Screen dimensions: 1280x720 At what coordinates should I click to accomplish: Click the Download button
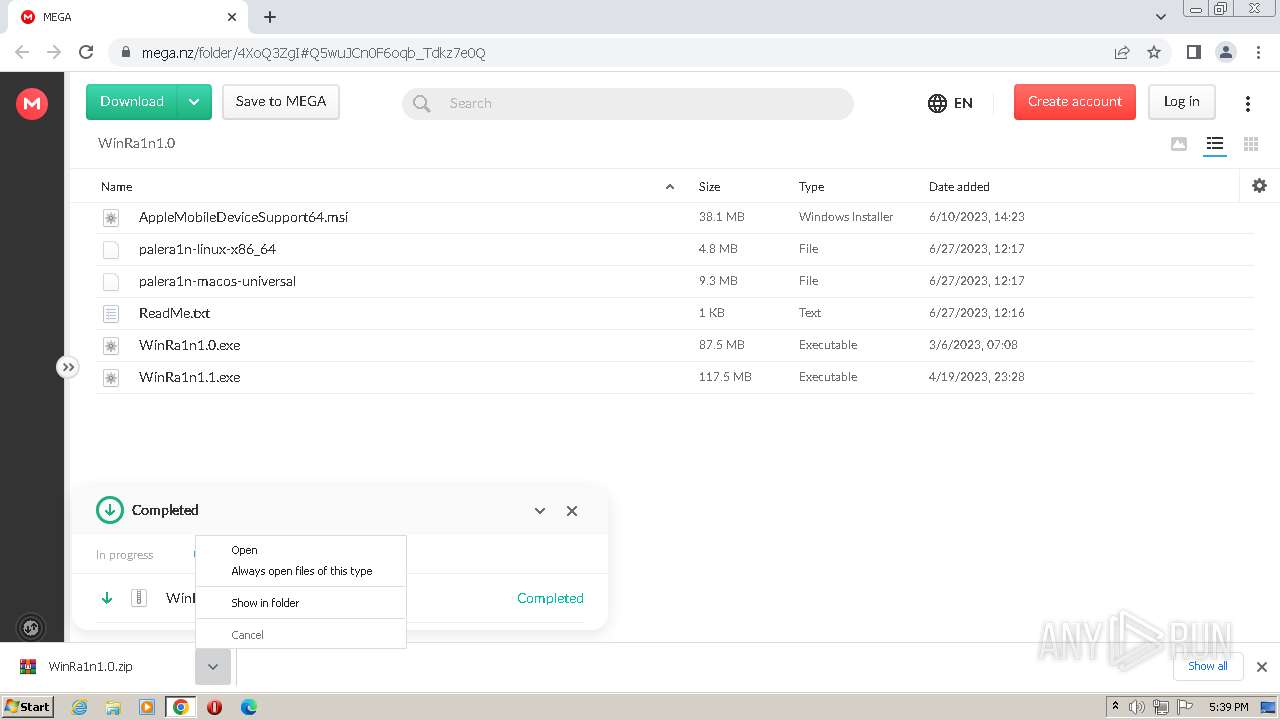point(132,102)
